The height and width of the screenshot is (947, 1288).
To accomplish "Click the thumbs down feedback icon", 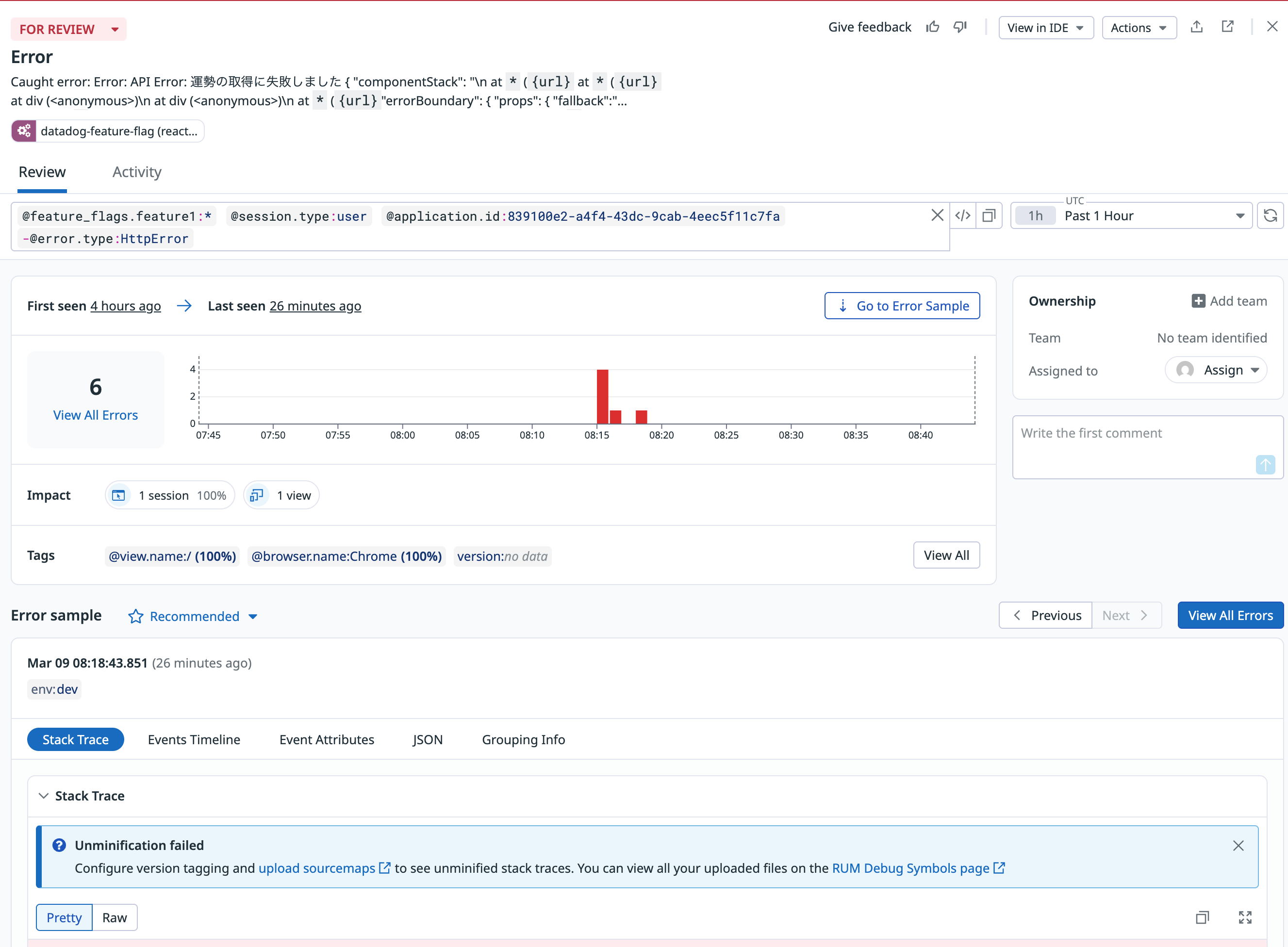I will 960,27.
